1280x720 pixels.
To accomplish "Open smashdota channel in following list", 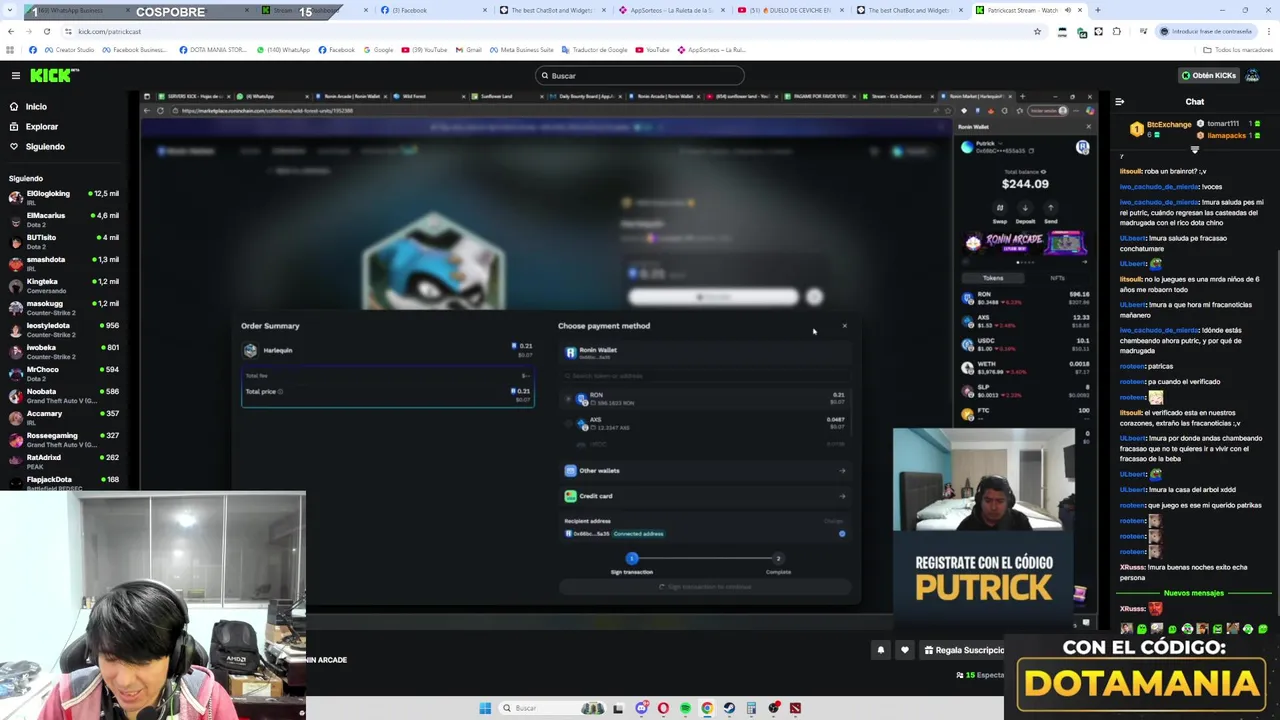I will point(64,263).
